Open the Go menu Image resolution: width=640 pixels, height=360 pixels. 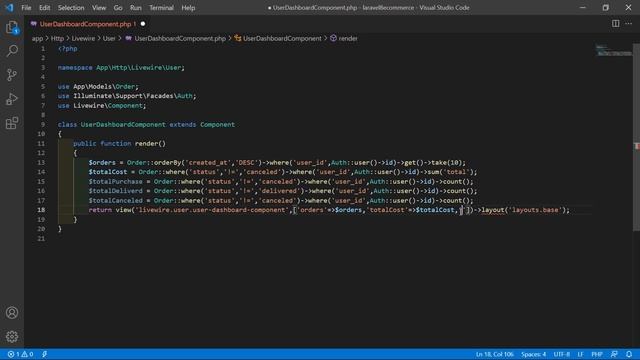(118, 8)
